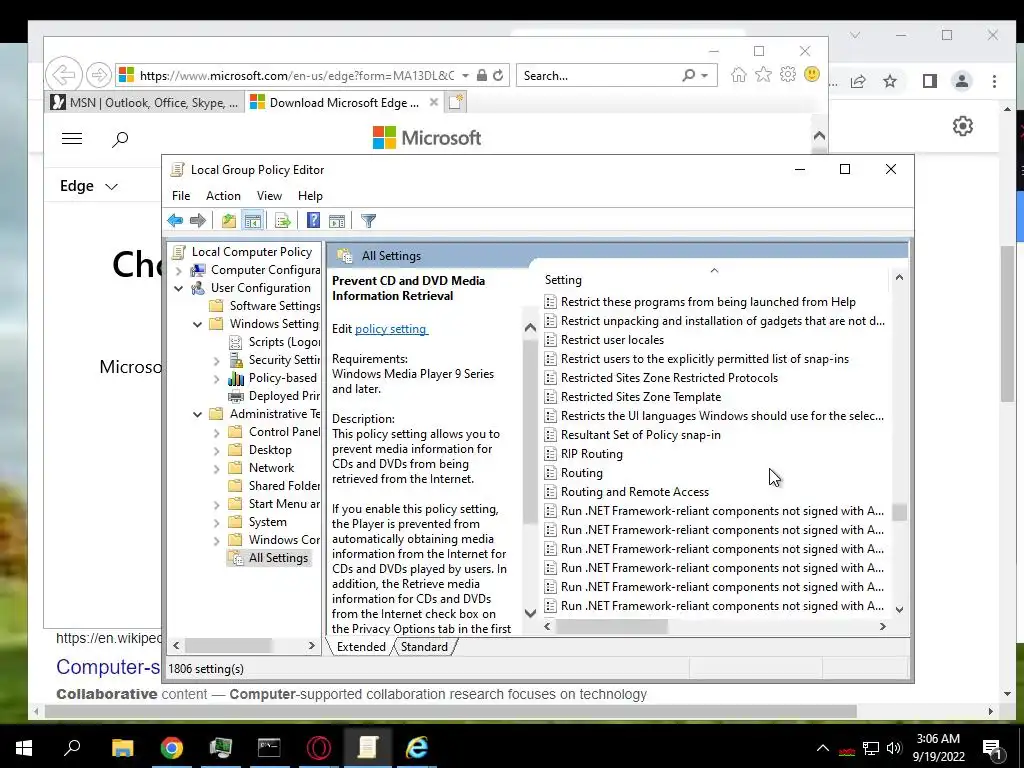Image resolution: width=1024 pixels, height=768 pixels.
Task: Click the policy setting link
Action: pyautogui.click(x=391, y=329)
